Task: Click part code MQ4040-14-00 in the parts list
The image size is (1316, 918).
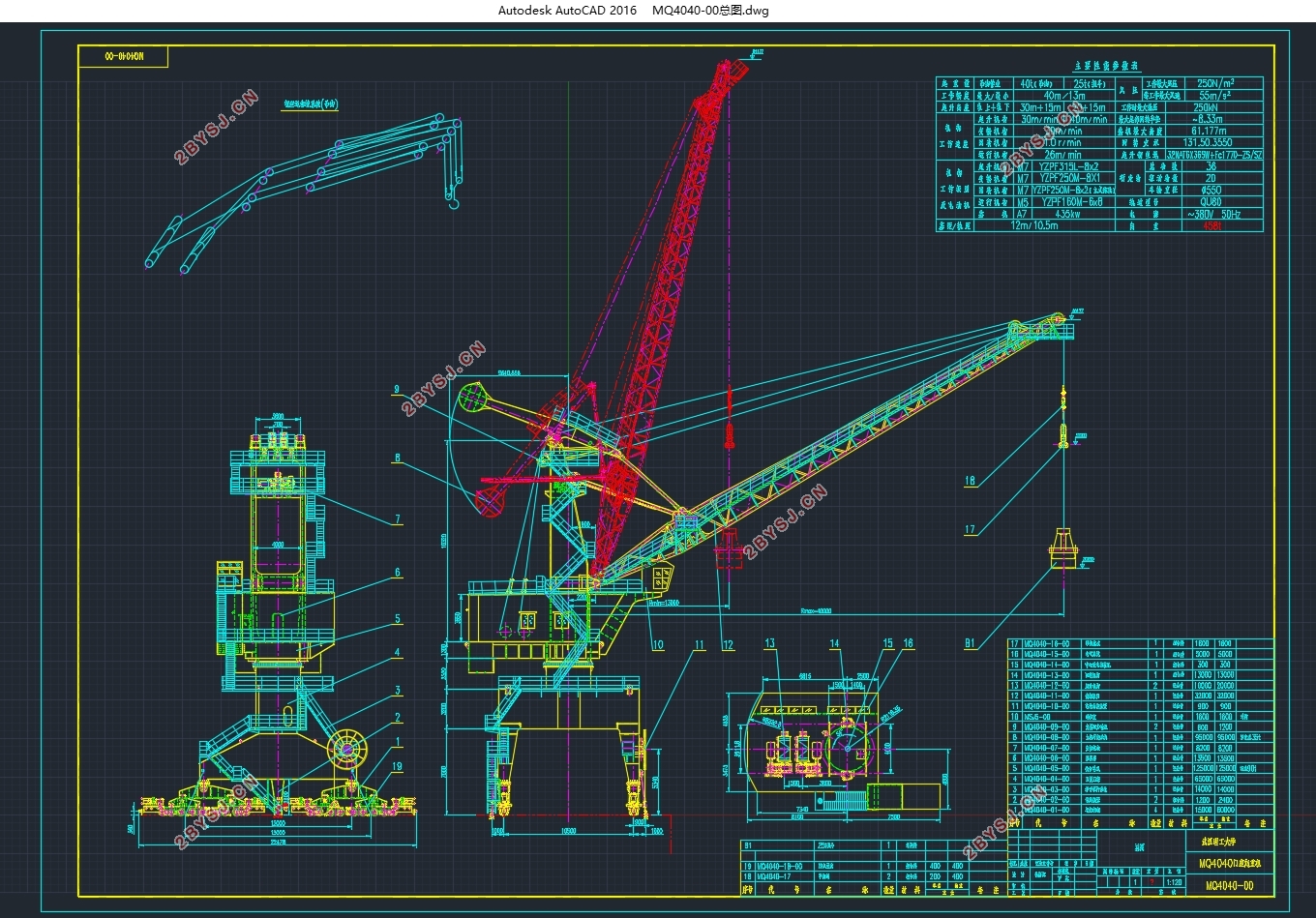Action: 1046,665
